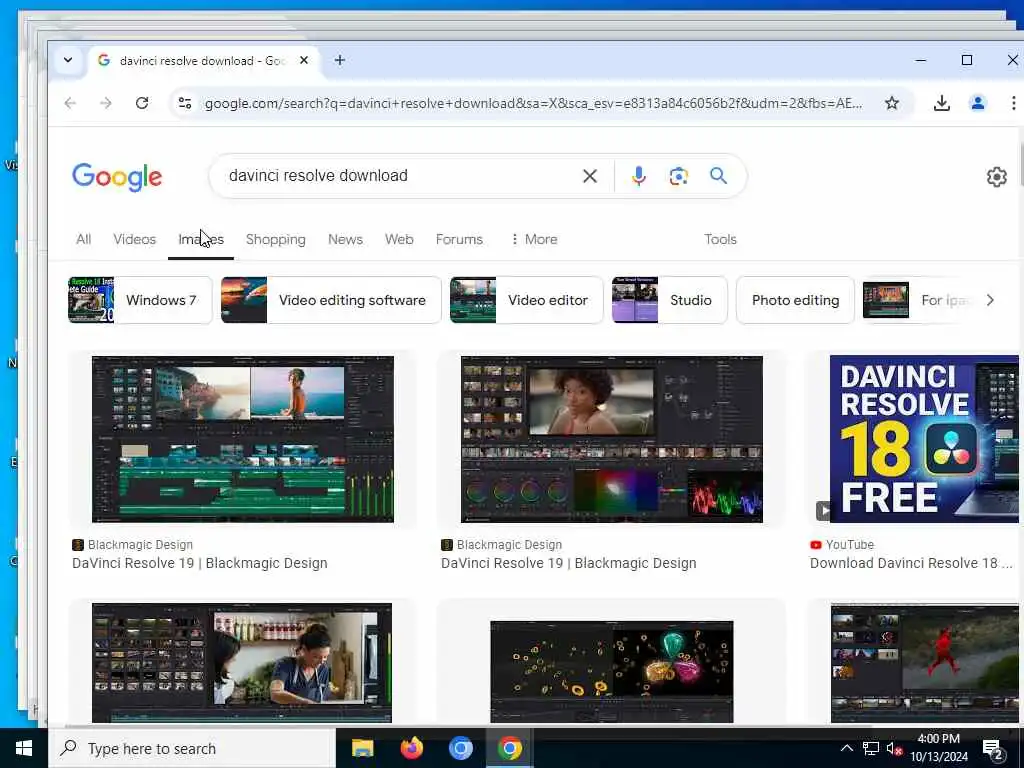This screenshot has height=768, width=1024.
Task: Open first DaVinci Resolve 19 | Blackmagic Design link
Action: click(200, 563)
